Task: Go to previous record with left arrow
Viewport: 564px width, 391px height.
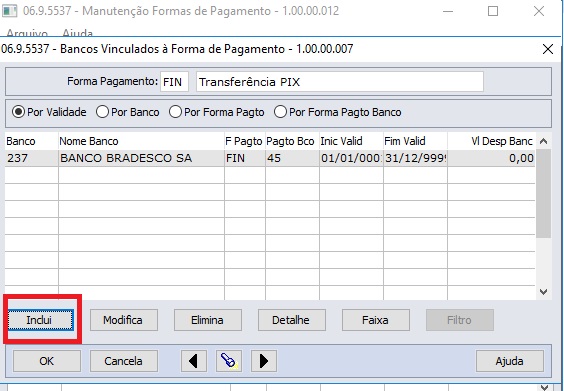Action: pyautogui.click(x=194, y=361)
